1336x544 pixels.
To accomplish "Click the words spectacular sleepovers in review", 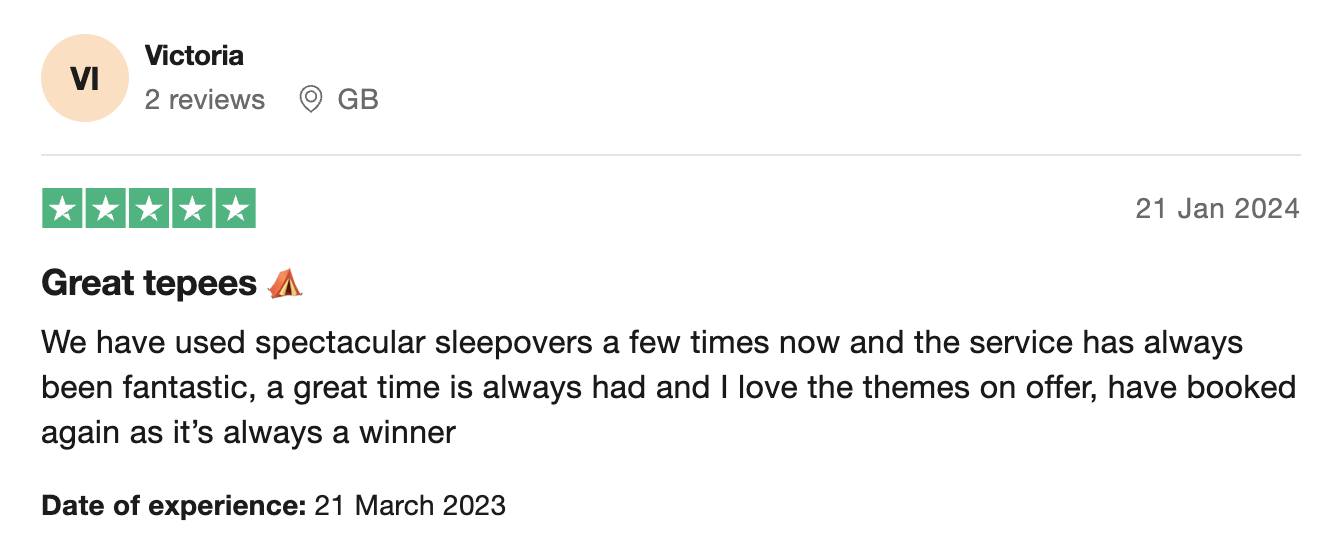I will 428,344.
